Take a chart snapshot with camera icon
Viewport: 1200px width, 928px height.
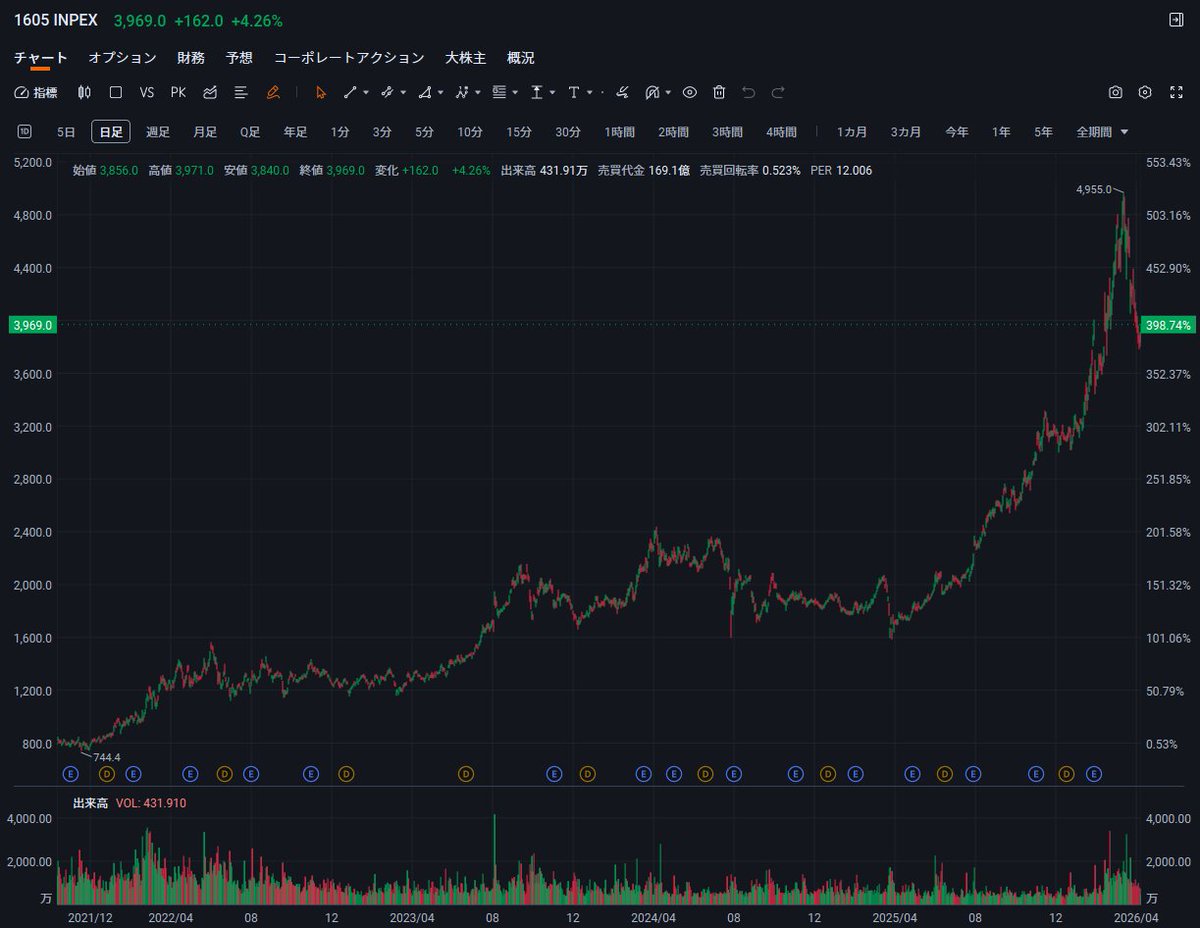(1115, 92)
